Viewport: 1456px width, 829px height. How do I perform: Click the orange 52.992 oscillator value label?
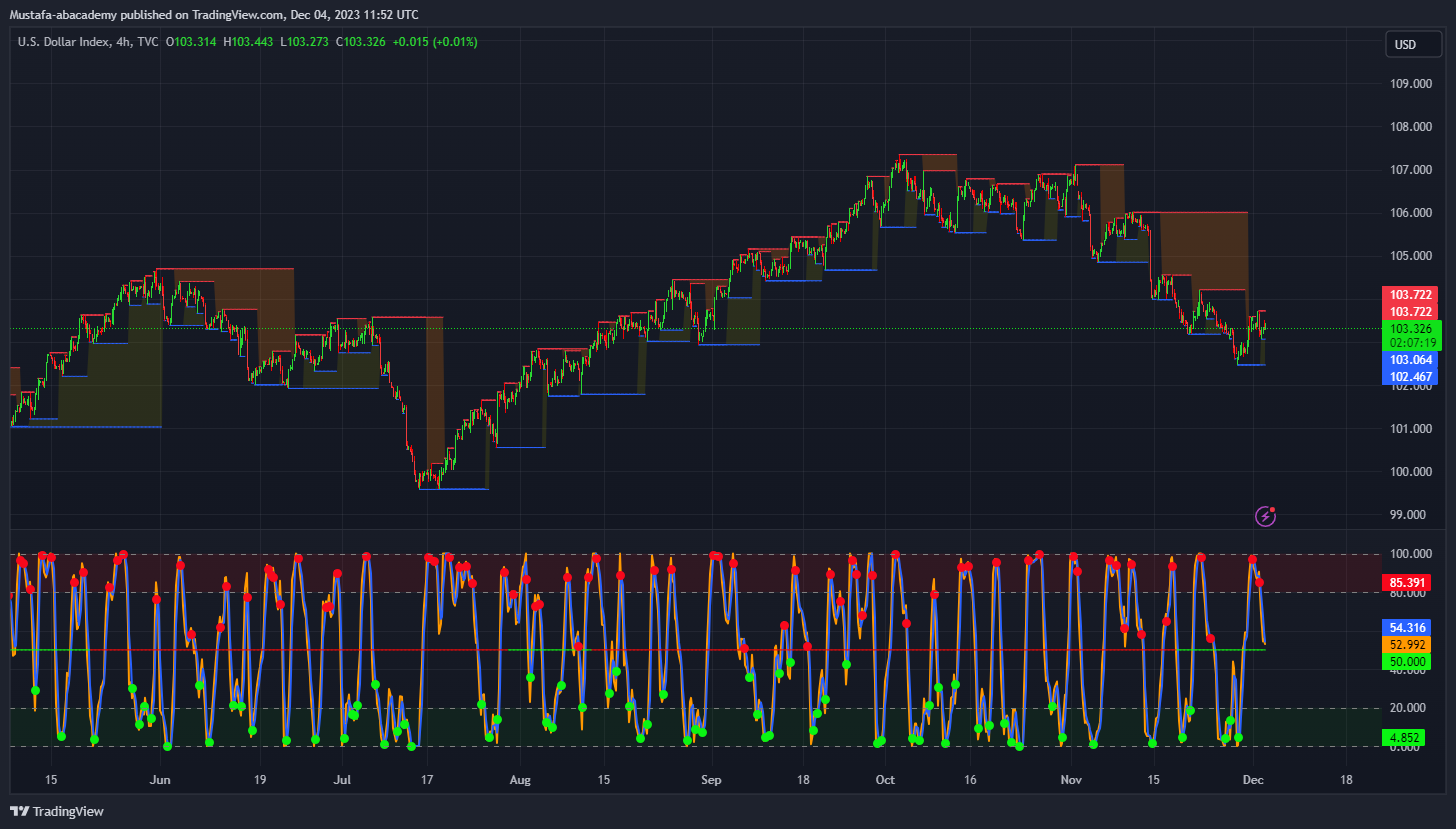[x=1410, y=644]
